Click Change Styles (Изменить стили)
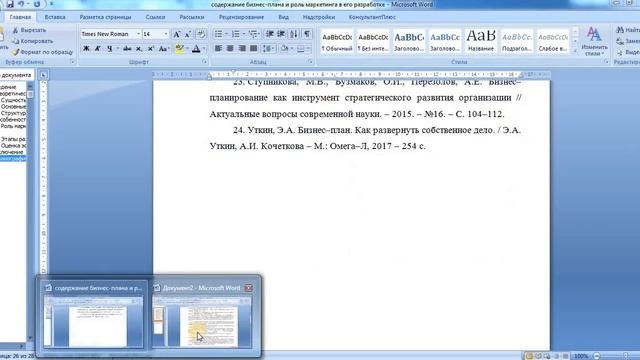Viewport: 640px width, 360px height. coord(594,41)
